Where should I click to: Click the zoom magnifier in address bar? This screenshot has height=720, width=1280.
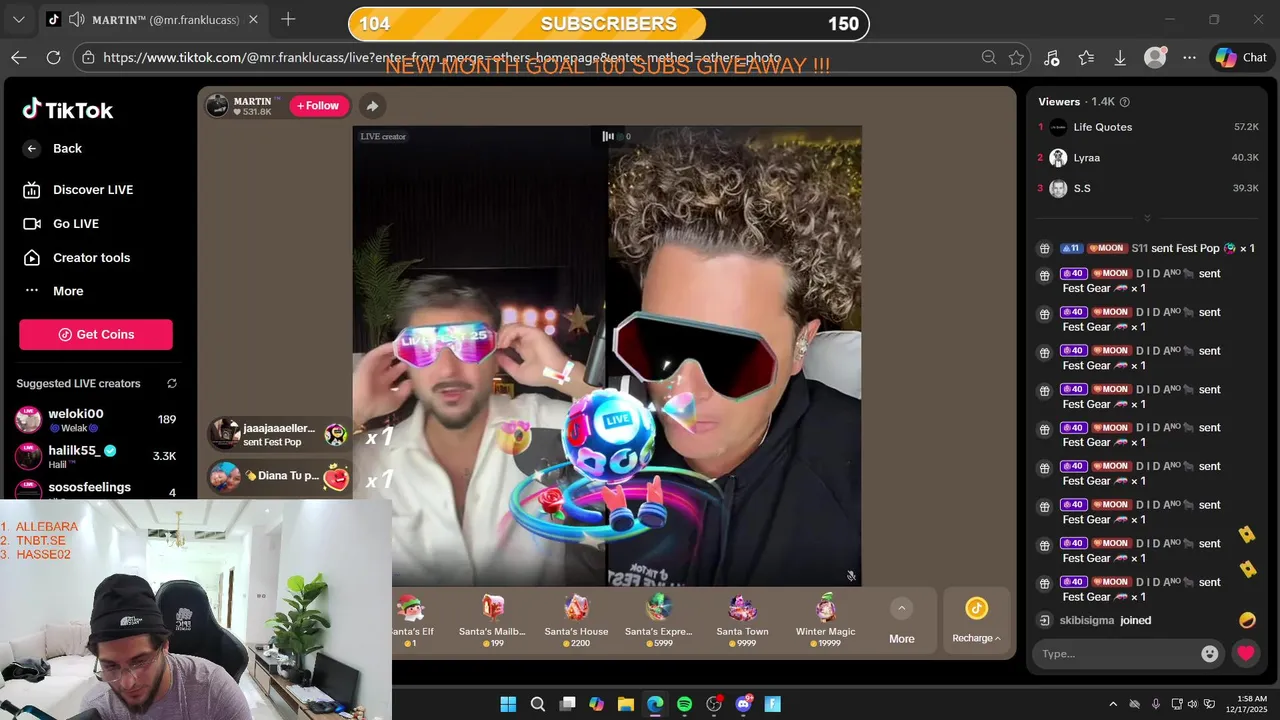tap(989, 58)
